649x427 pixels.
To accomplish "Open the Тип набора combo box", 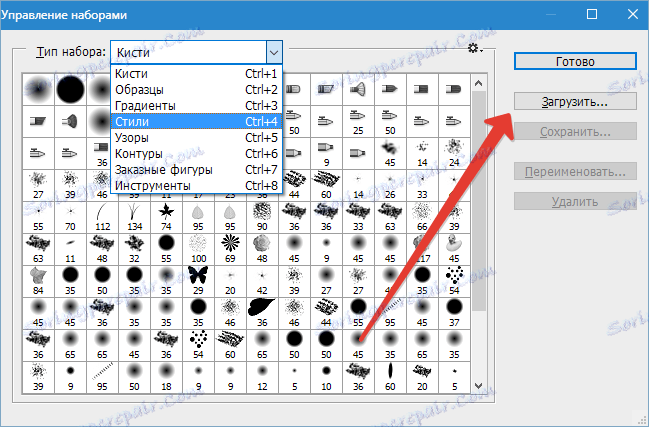I will 196,52.
